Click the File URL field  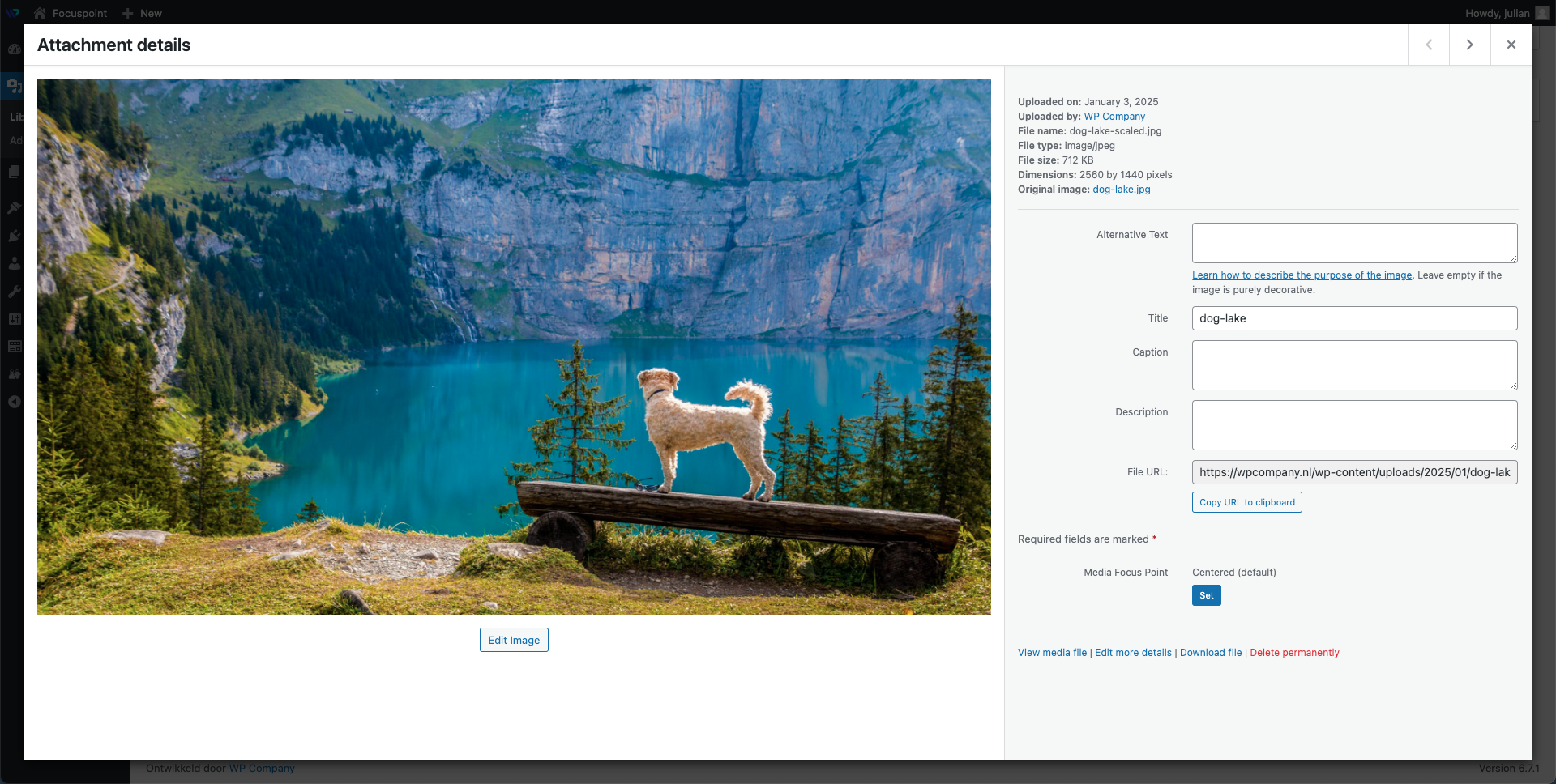point(1354,472)
